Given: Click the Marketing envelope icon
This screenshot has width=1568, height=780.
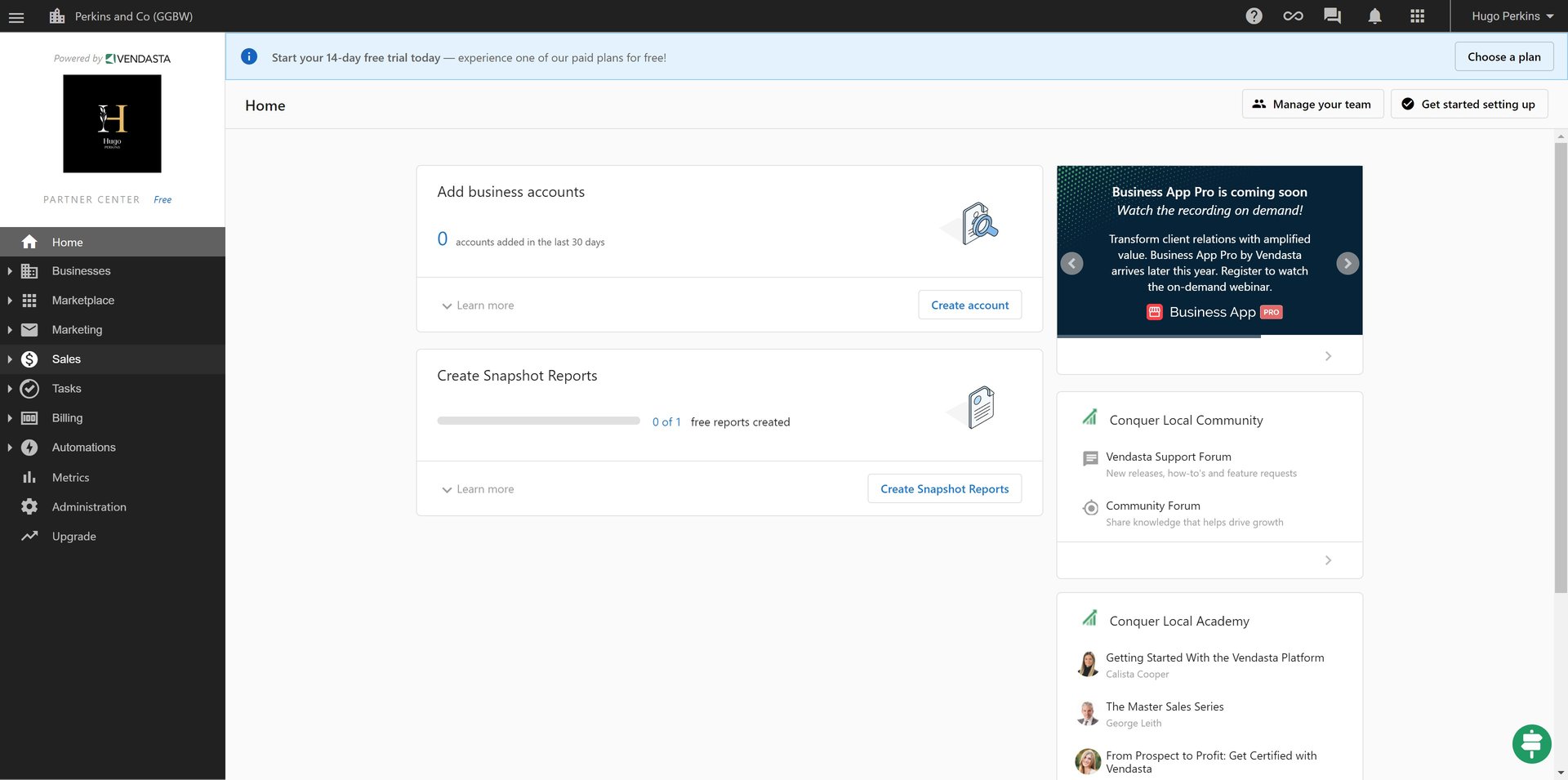Looking at the screenshot, I should [29, 330].
